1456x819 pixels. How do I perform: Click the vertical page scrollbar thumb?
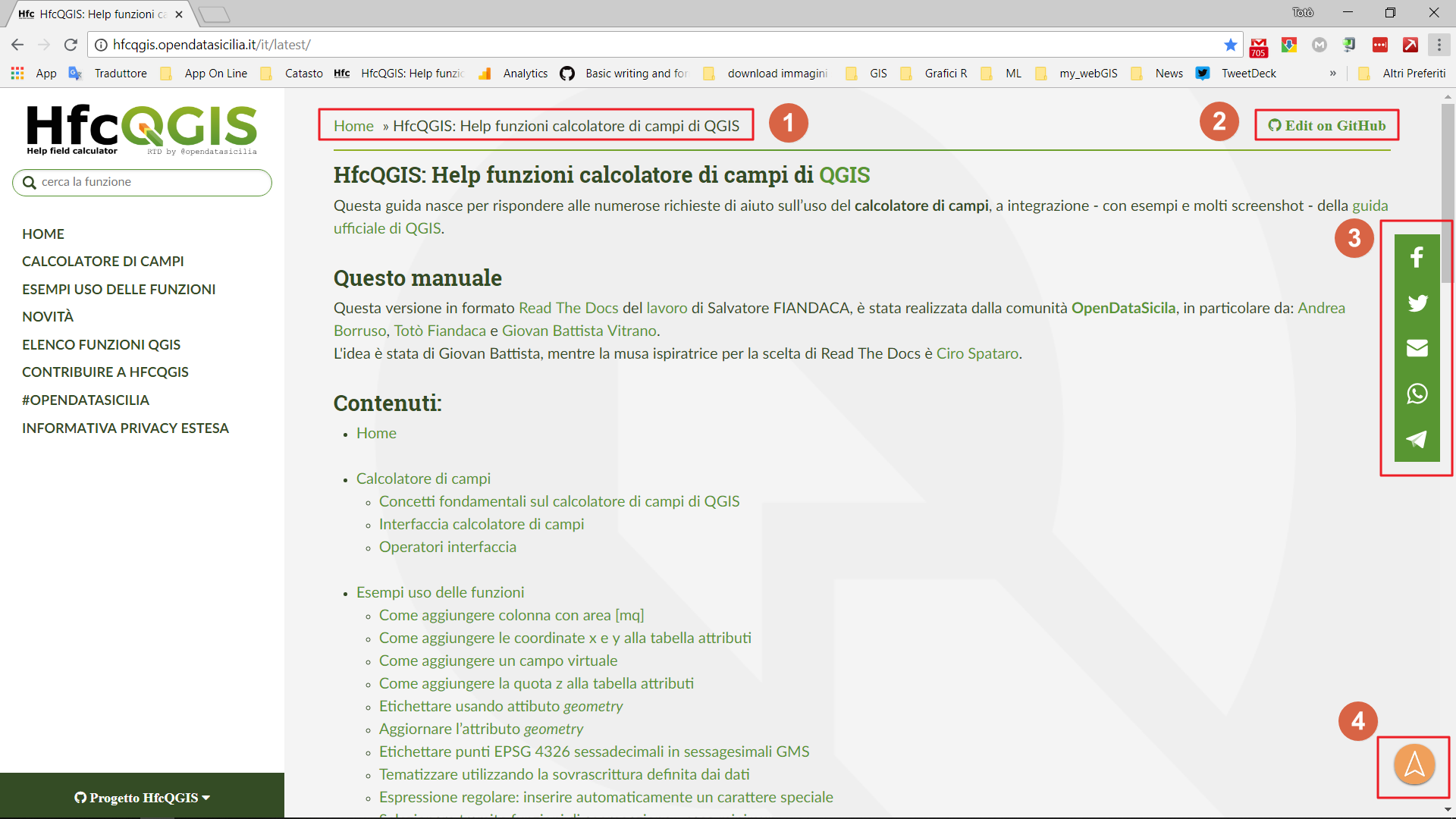click(x=1447, y=193)
